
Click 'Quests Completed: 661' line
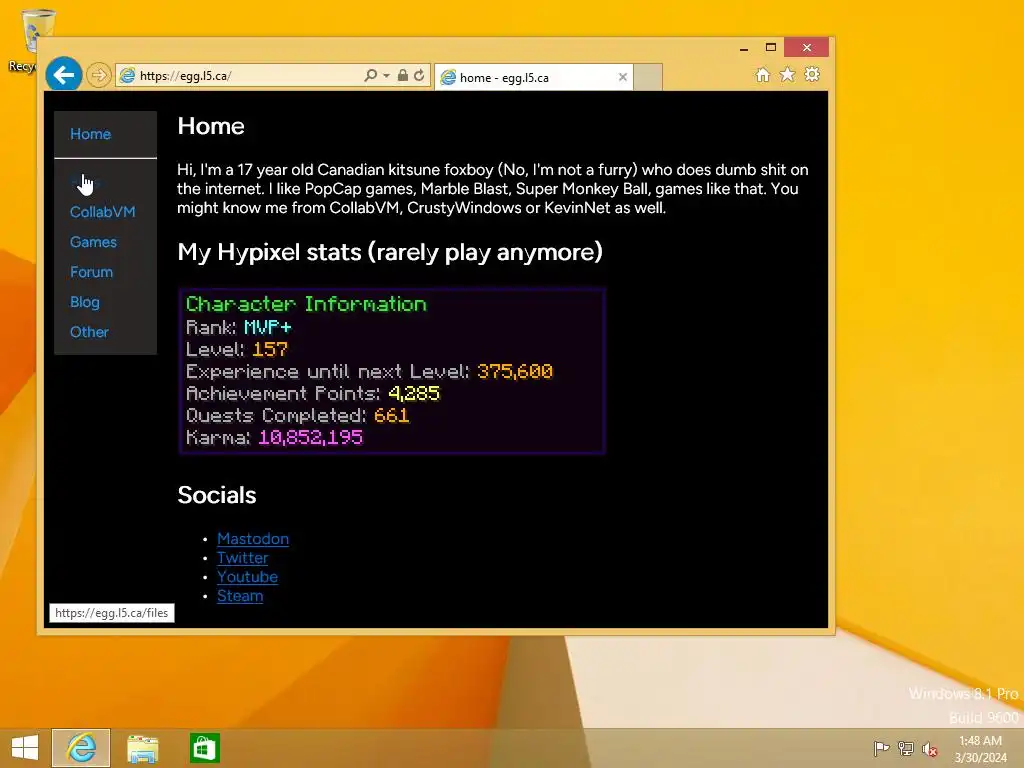pos(297,415)
